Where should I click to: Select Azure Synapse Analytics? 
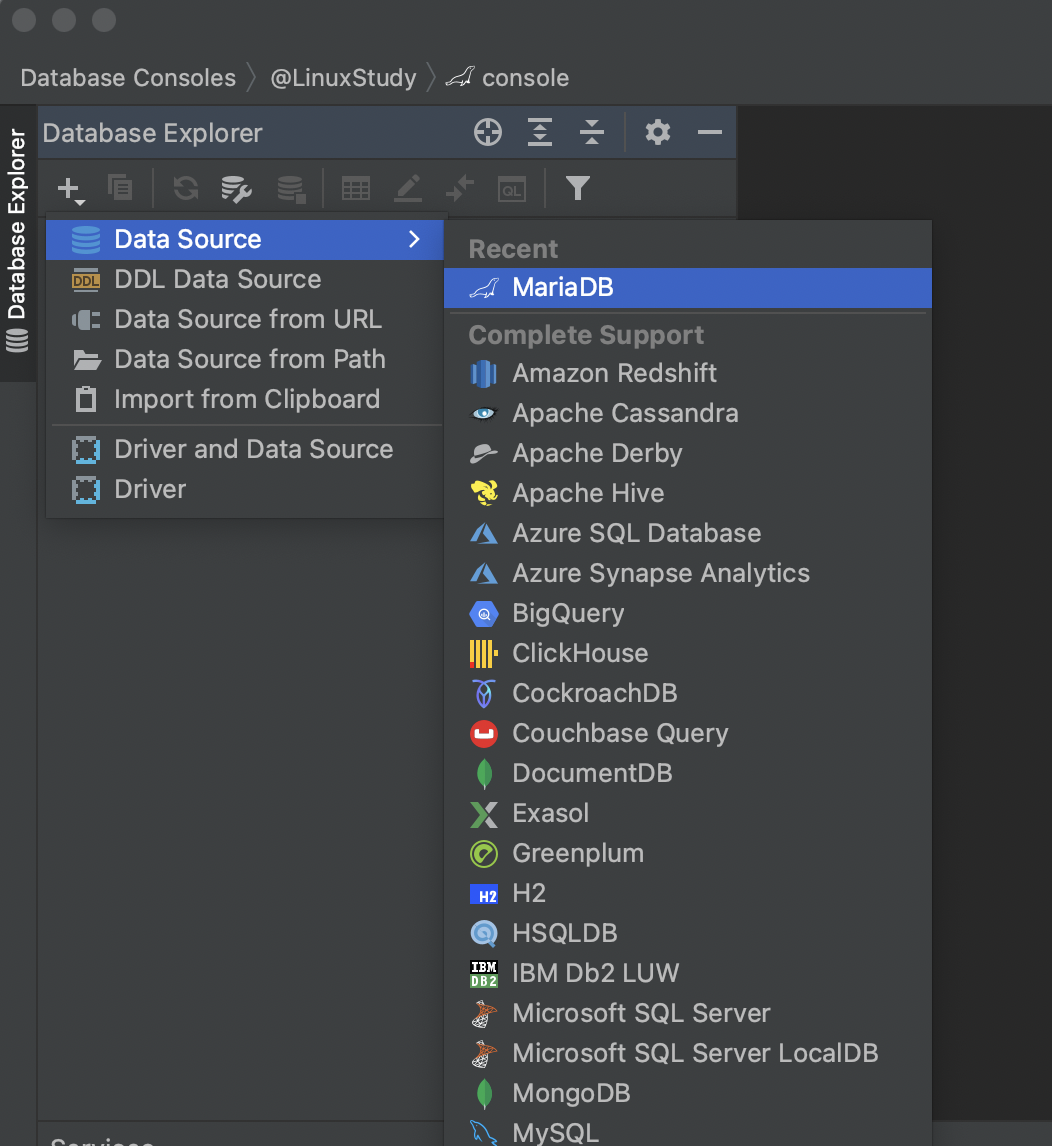click(688, 574)
